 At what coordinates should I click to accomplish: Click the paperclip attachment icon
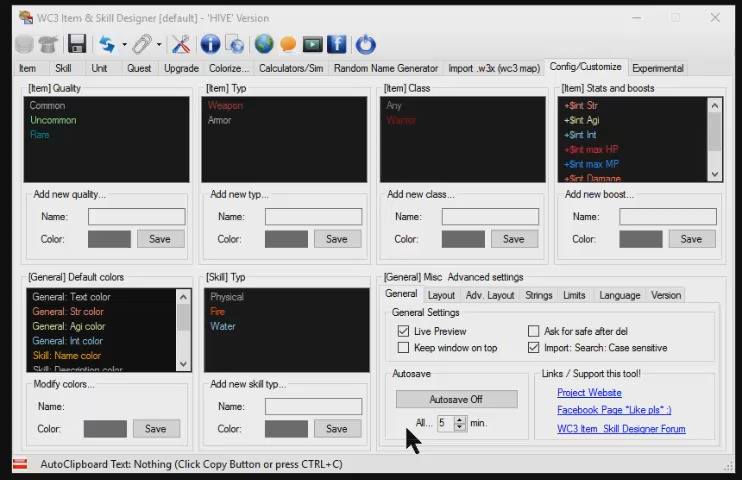(141, 44)
